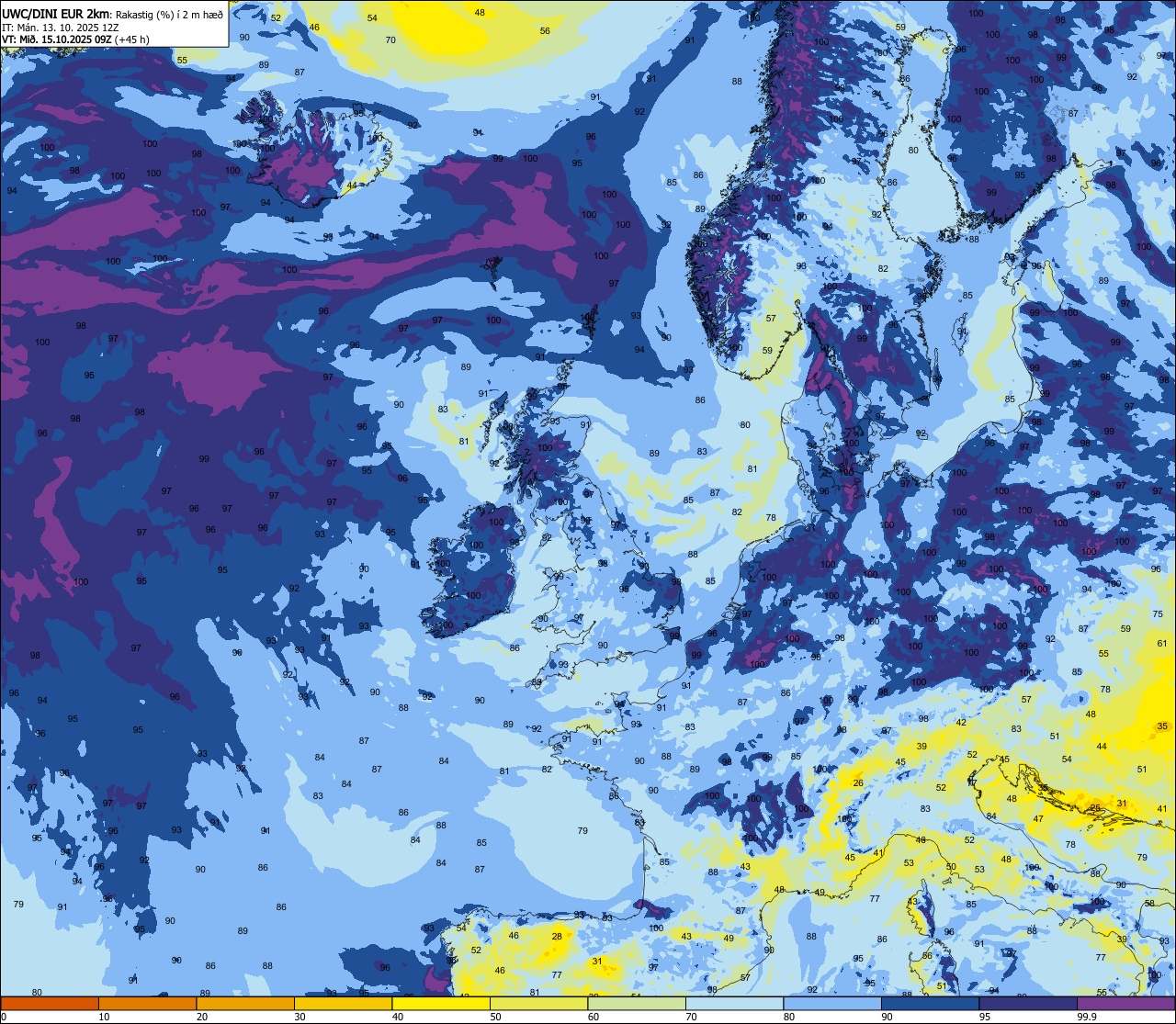Click the humidity value 28 over Spain
The width and height of the screenshot is (1176, 1024).
557,936
